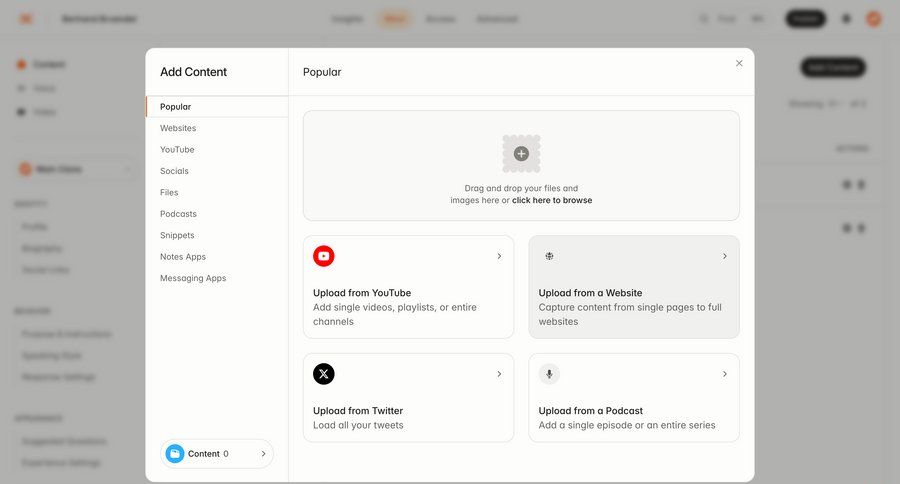This screenshot has height=484, width=900.
Task: Click the 'click here to browse' link
Action: pos(552,200)
